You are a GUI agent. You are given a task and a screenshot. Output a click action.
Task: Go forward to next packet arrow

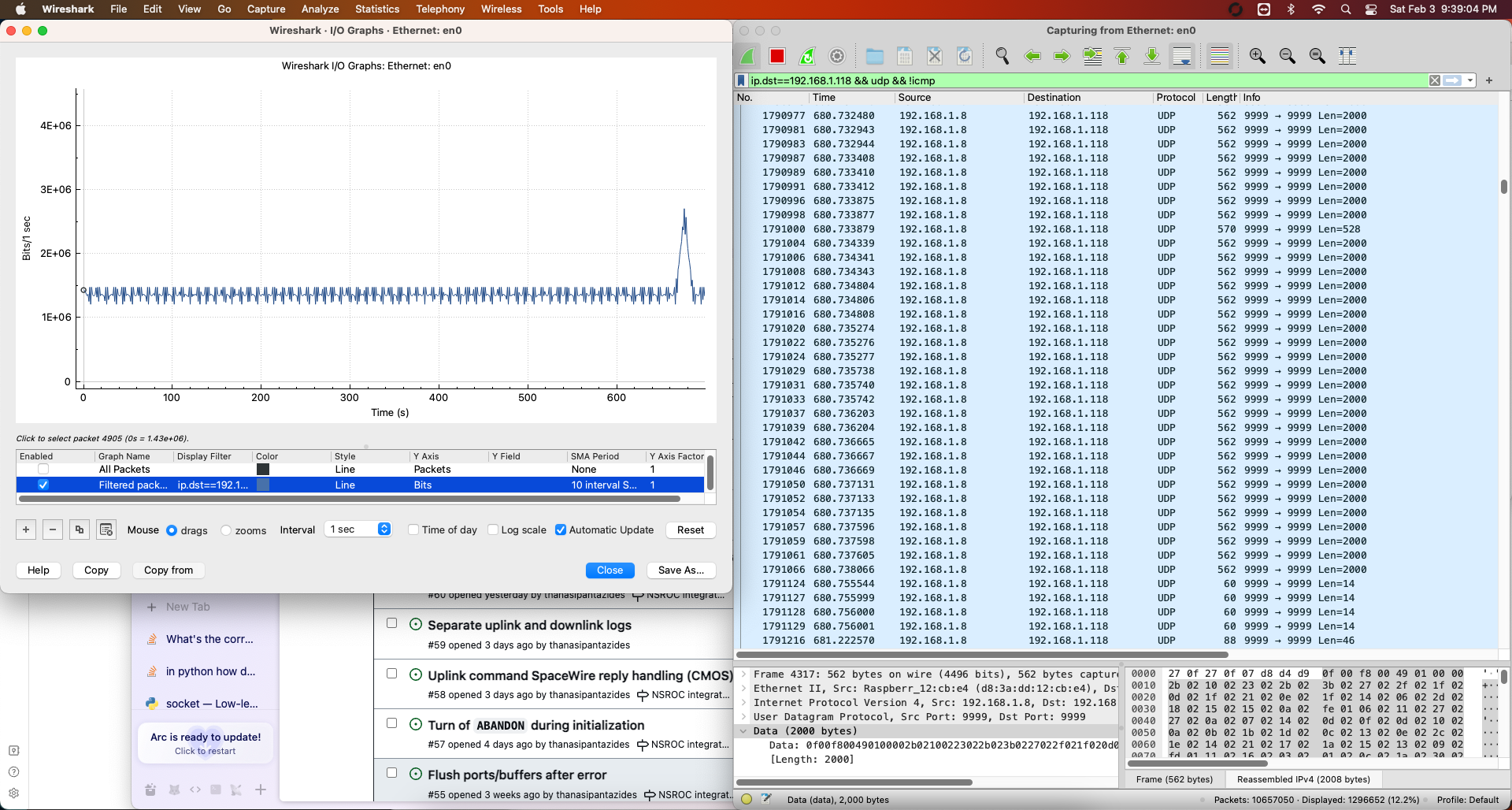tap(1062, 56)
